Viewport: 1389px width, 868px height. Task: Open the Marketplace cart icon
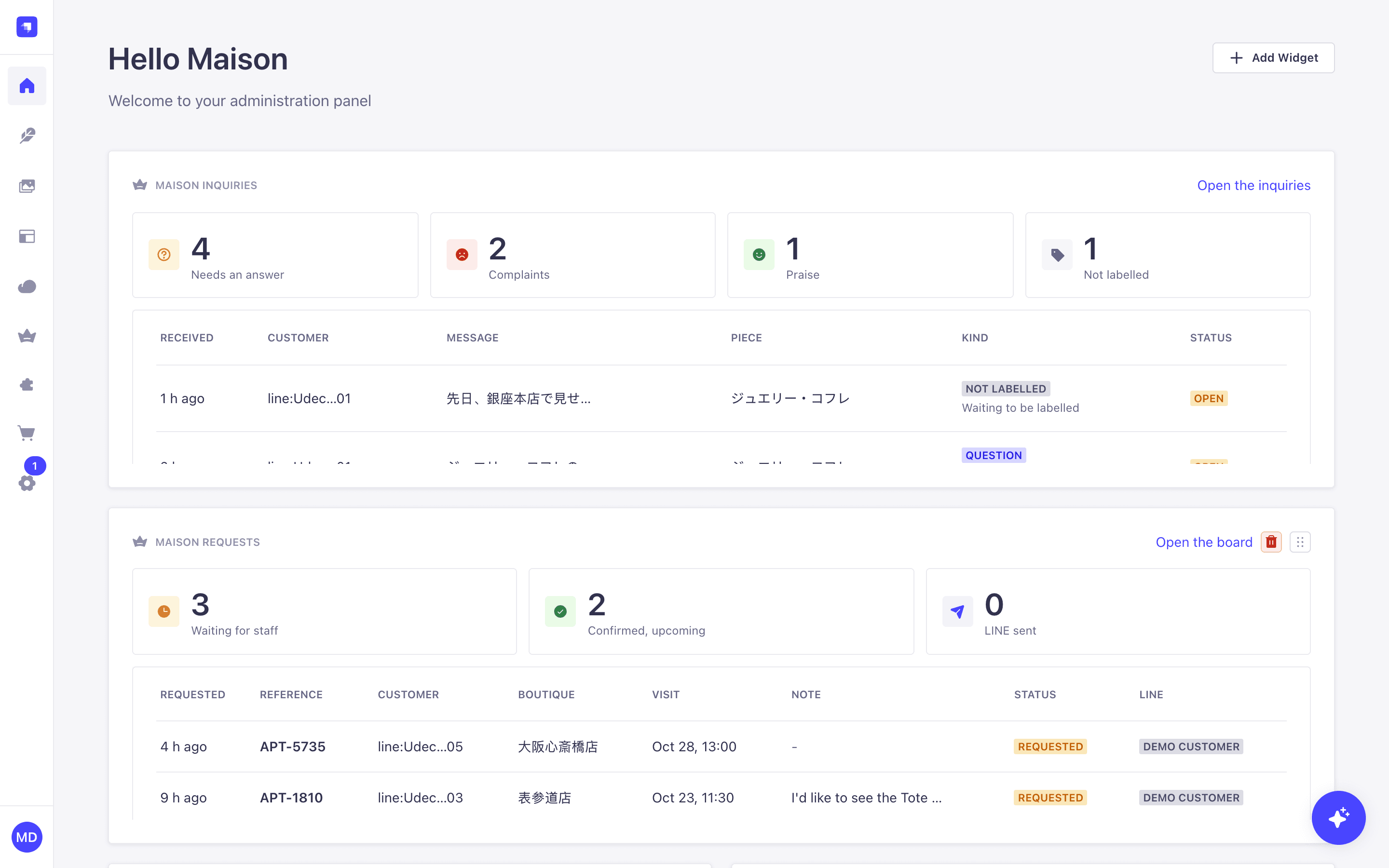click(27, 434)
